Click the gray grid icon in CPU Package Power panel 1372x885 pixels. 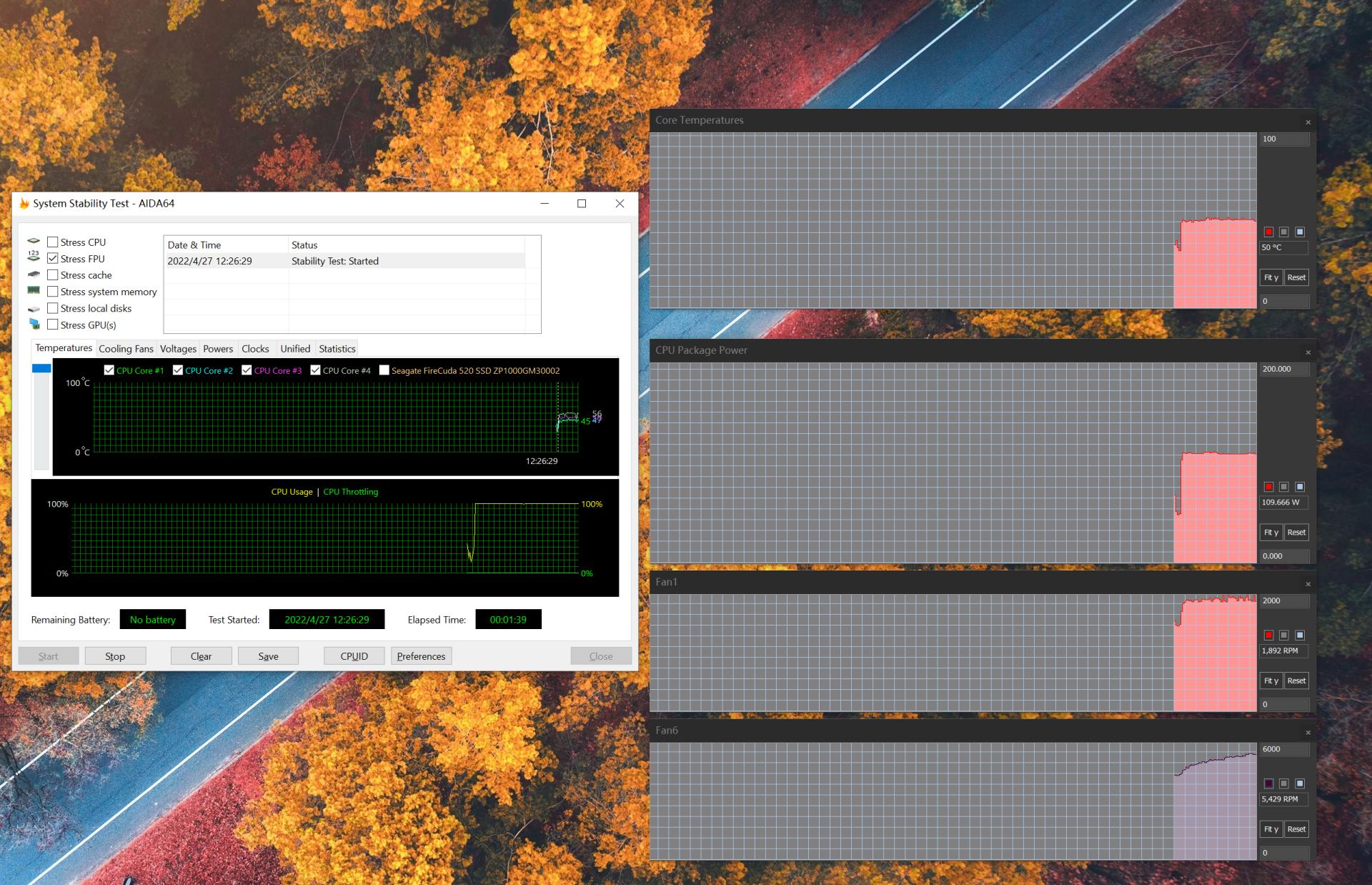coord(1283,486)
